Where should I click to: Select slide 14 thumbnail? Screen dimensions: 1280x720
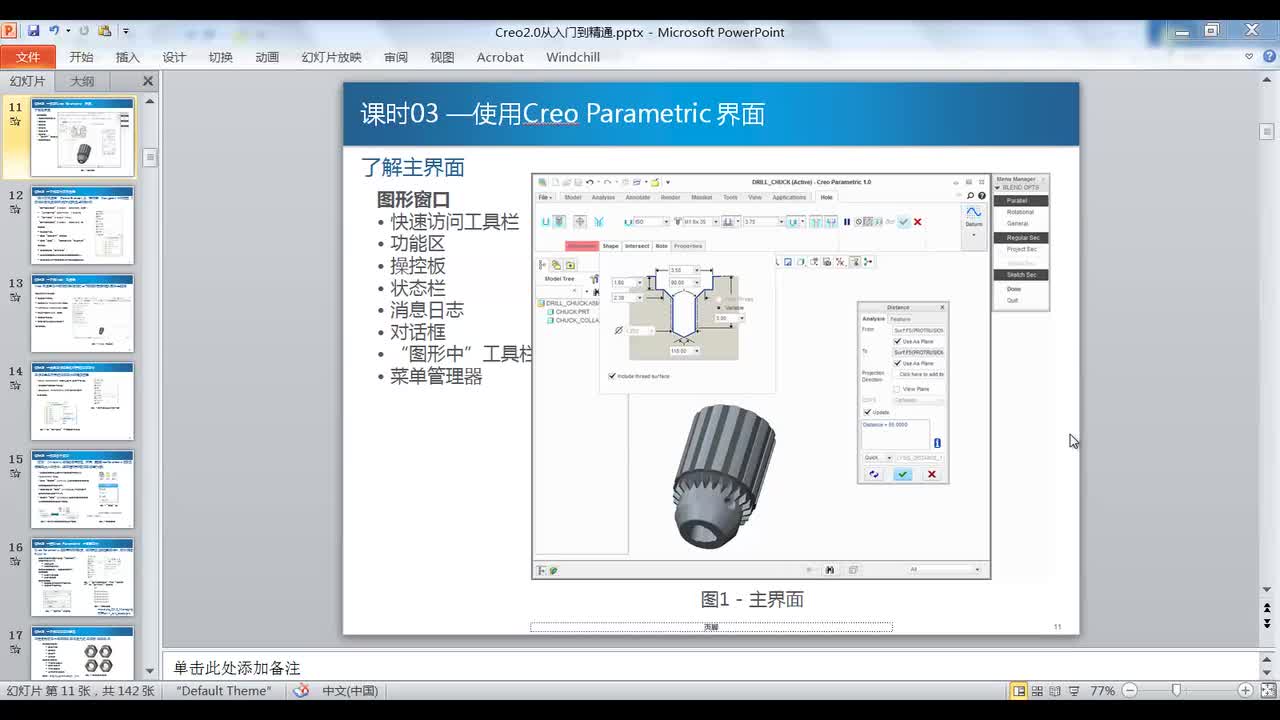coord(82,401)
